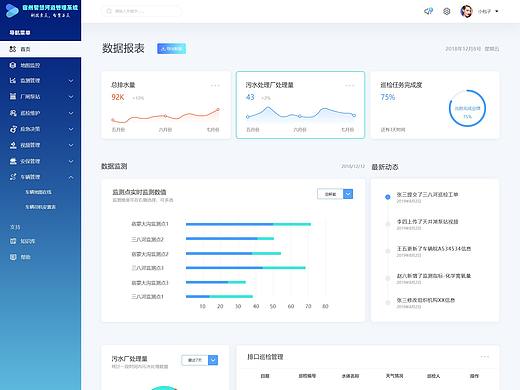Open the announcements megaphone icon
Screen dimensions: 520x390
tap(428, 11)
